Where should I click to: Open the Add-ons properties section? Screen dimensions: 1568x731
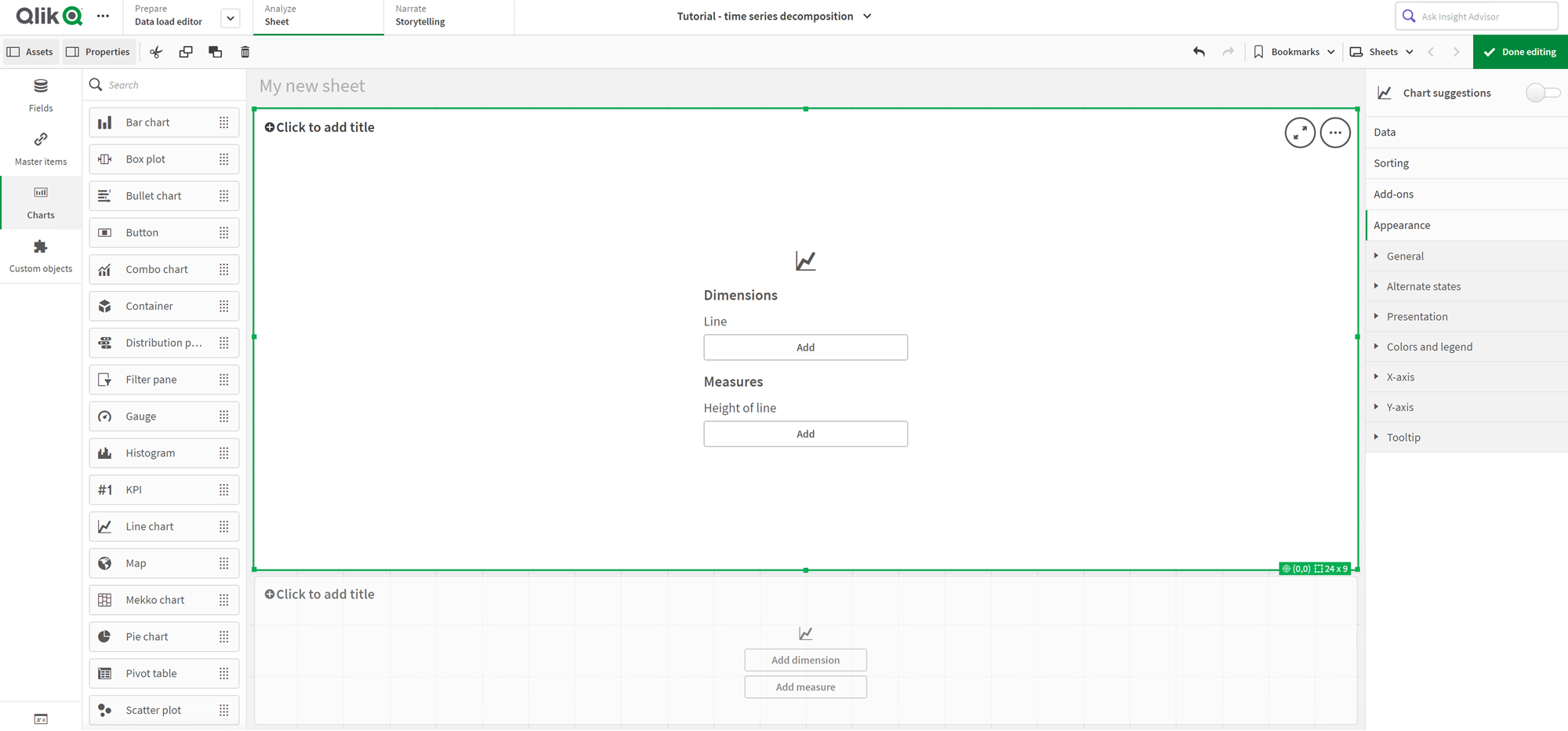tap(1467, 195)
